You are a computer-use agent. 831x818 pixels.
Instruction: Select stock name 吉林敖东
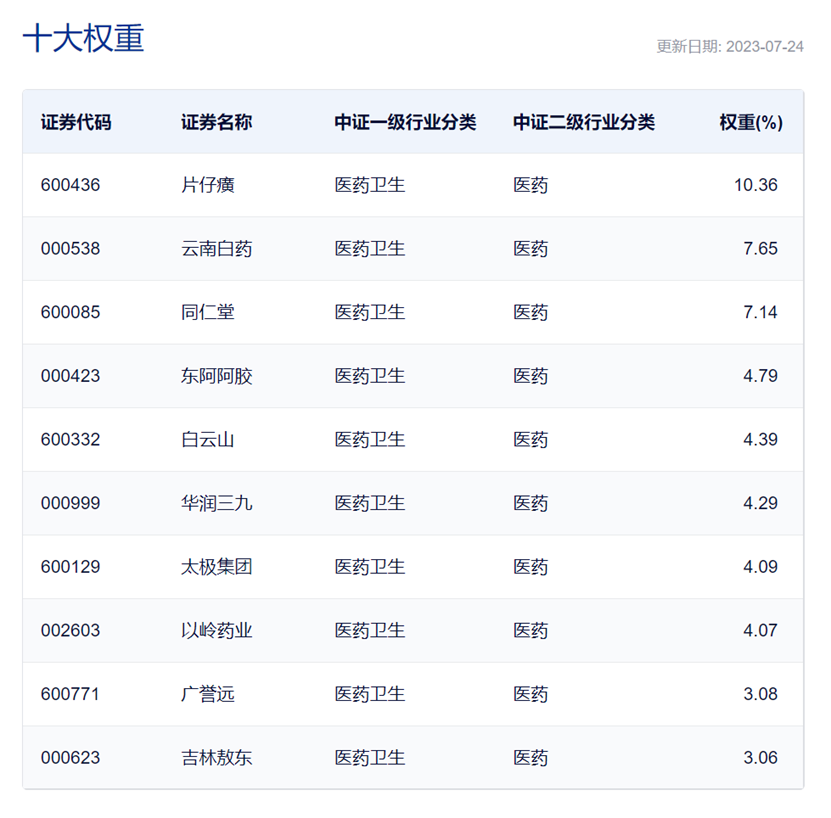click(217, 758)
